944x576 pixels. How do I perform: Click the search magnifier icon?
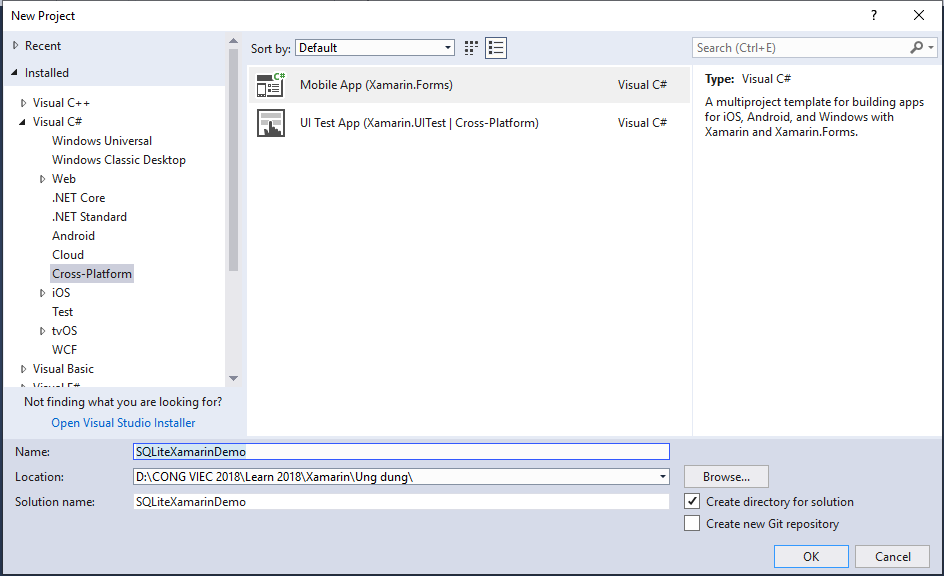coord(916,48)
